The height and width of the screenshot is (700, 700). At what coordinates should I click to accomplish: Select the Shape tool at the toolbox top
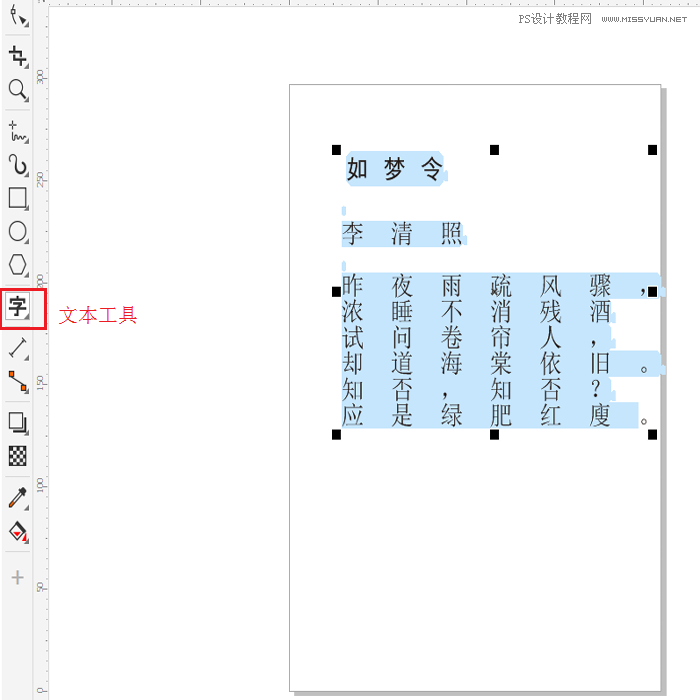coord(17,17)
